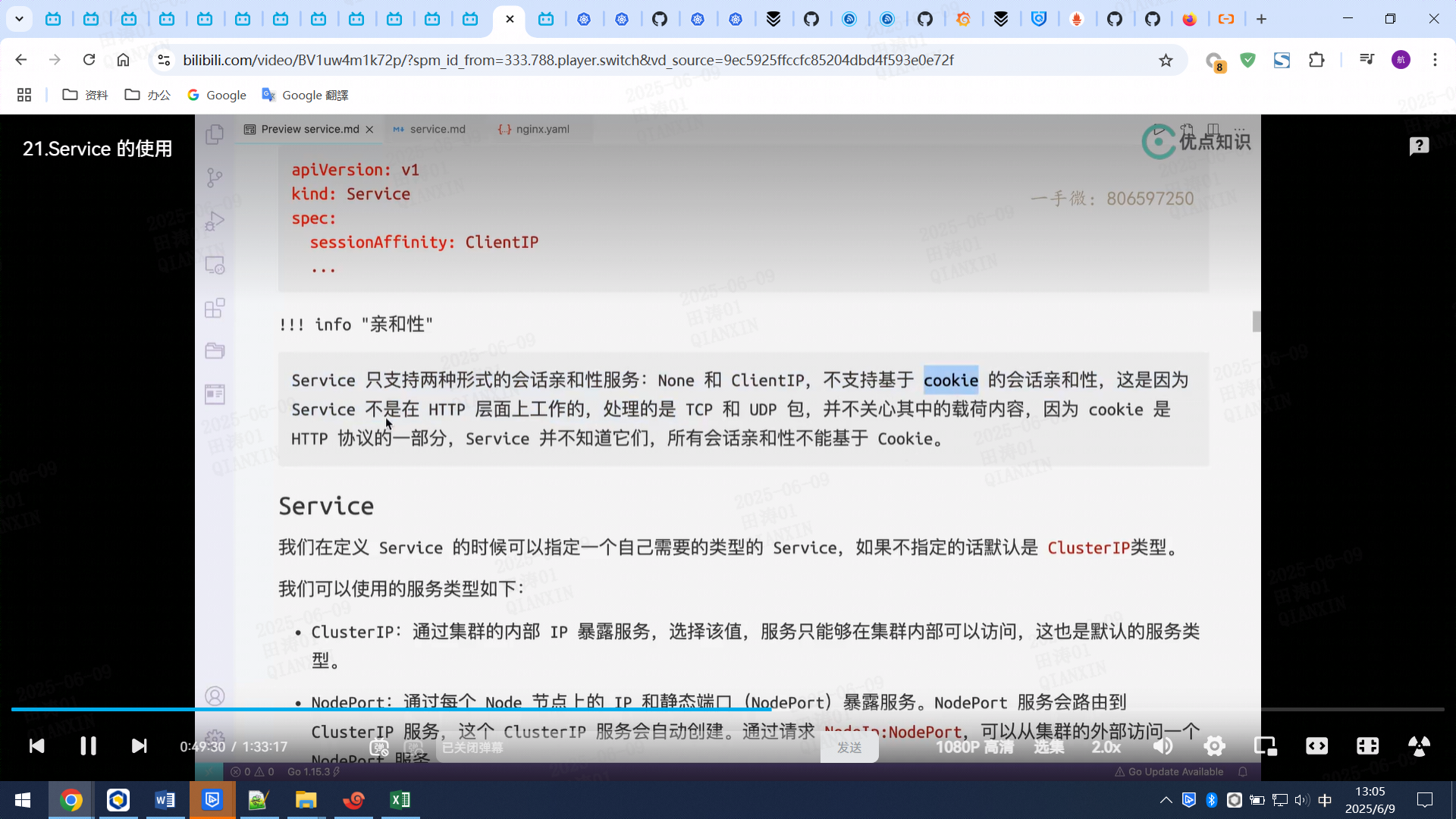Bookmark this page with star icon
The width and height of the screenshot is (1456, 819).
point(1166,60)
